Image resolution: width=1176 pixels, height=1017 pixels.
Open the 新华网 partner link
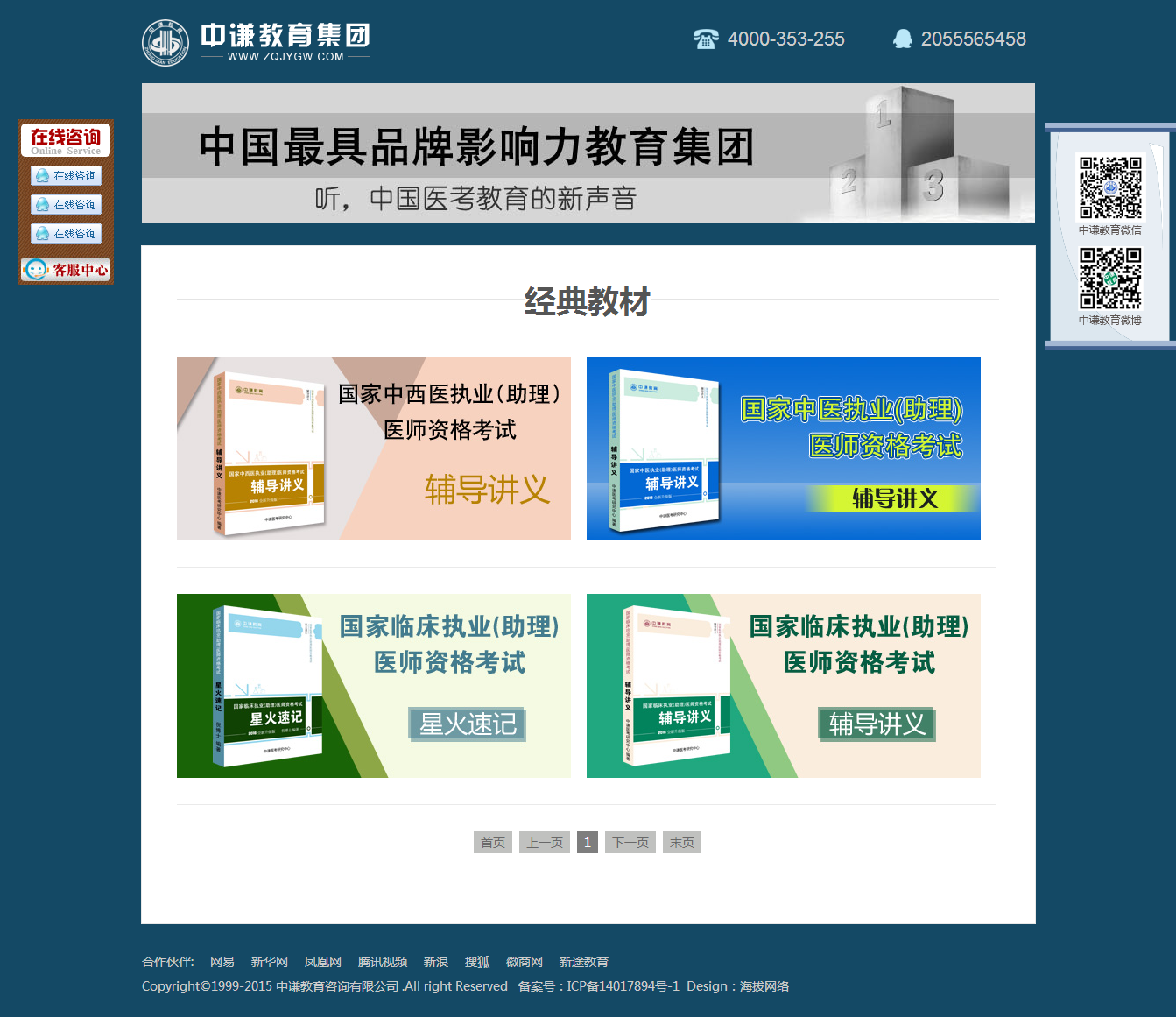270,962
